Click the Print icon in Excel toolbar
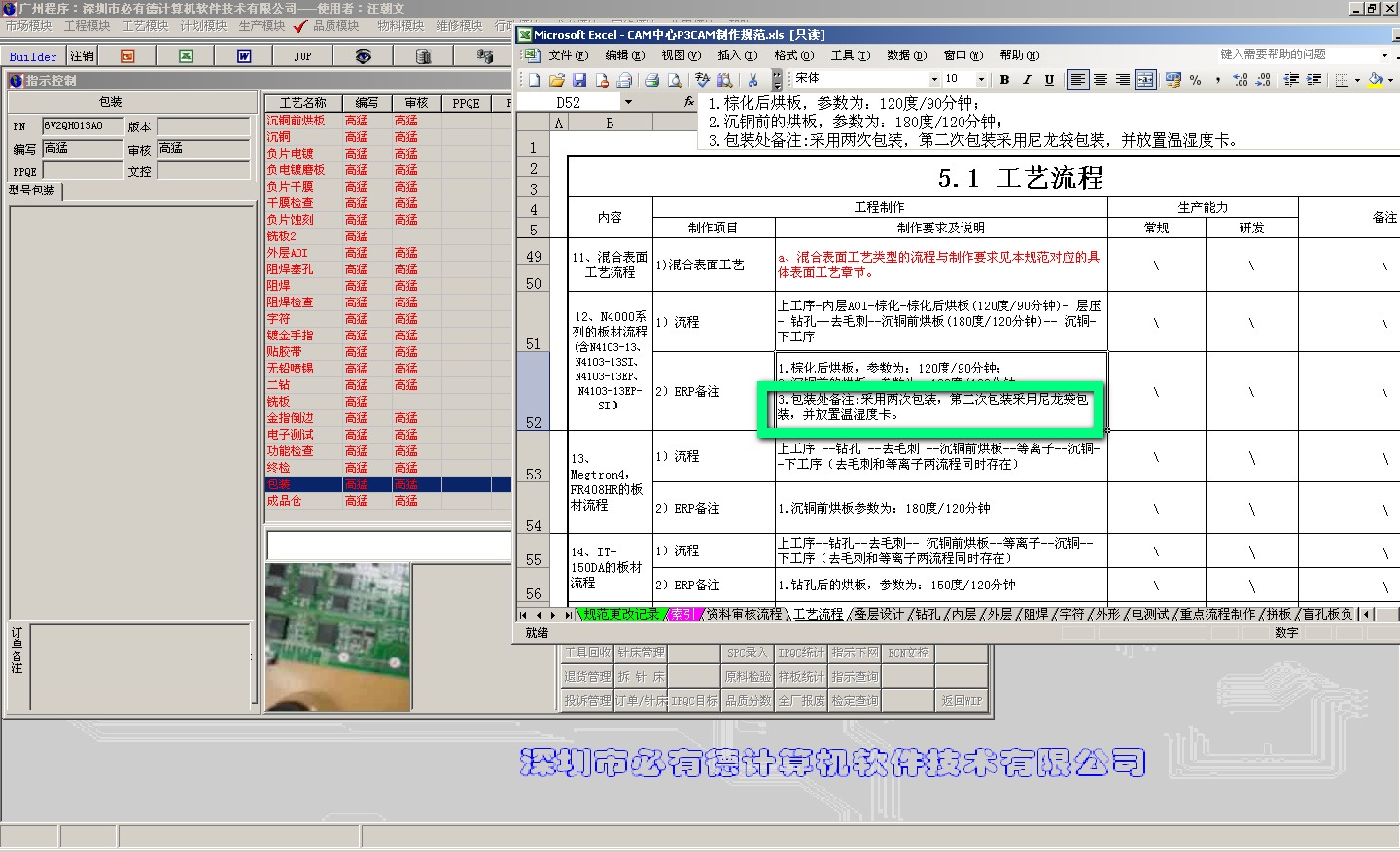Viewport: 1400px width, 852px height. [x=652, y=80]
